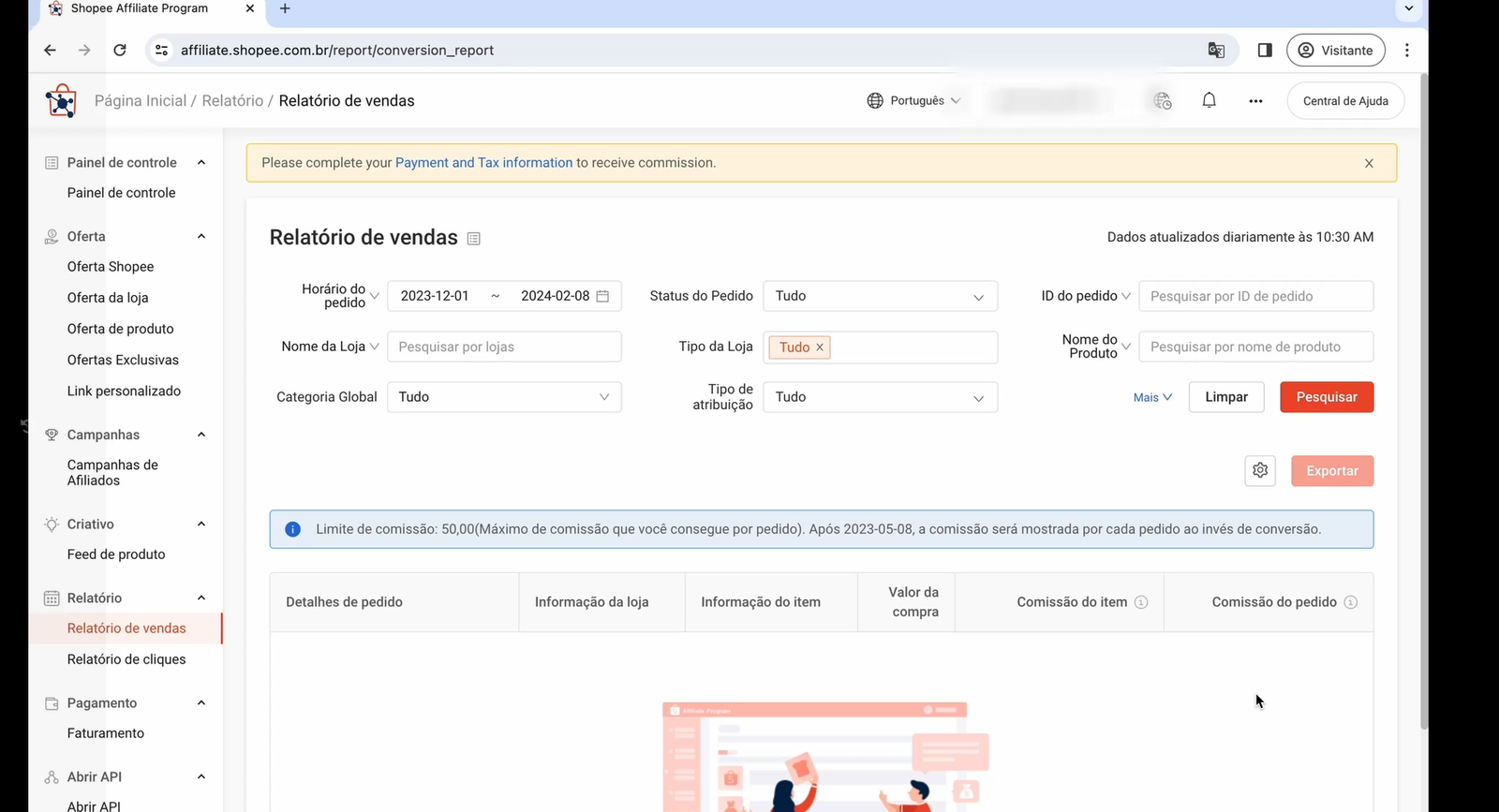The width and height of the screenshot is (1499, 812).
Task: Collapse the Painel de controle section
Action: coord(201,162)
